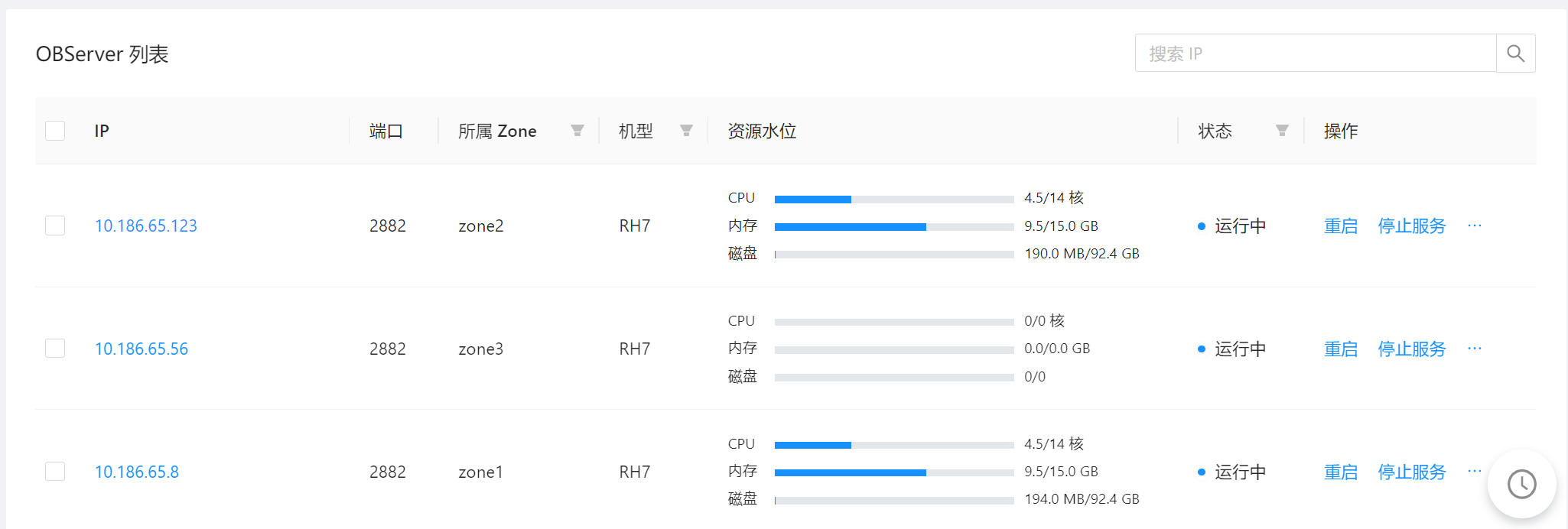
Task: Open more actions for 10.186.65.56
Action: coord(1475,349)
